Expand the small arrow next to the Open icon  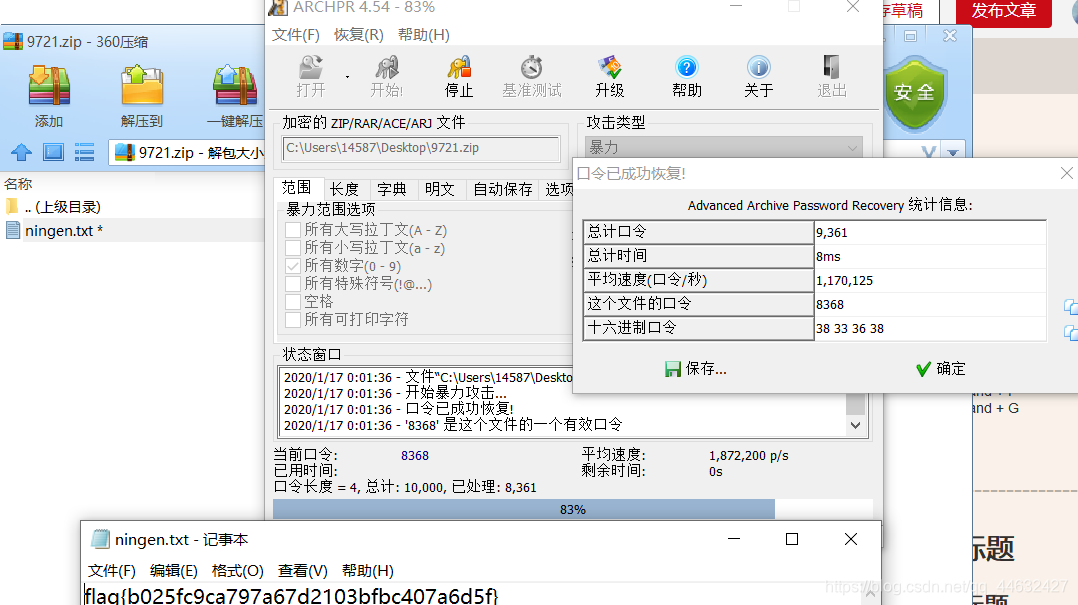point(347,77)
